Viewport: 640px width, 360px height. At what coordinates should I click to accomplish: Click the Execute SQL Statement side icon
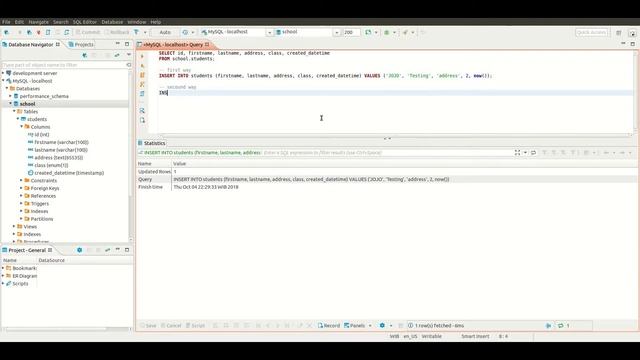click(142, 56)
